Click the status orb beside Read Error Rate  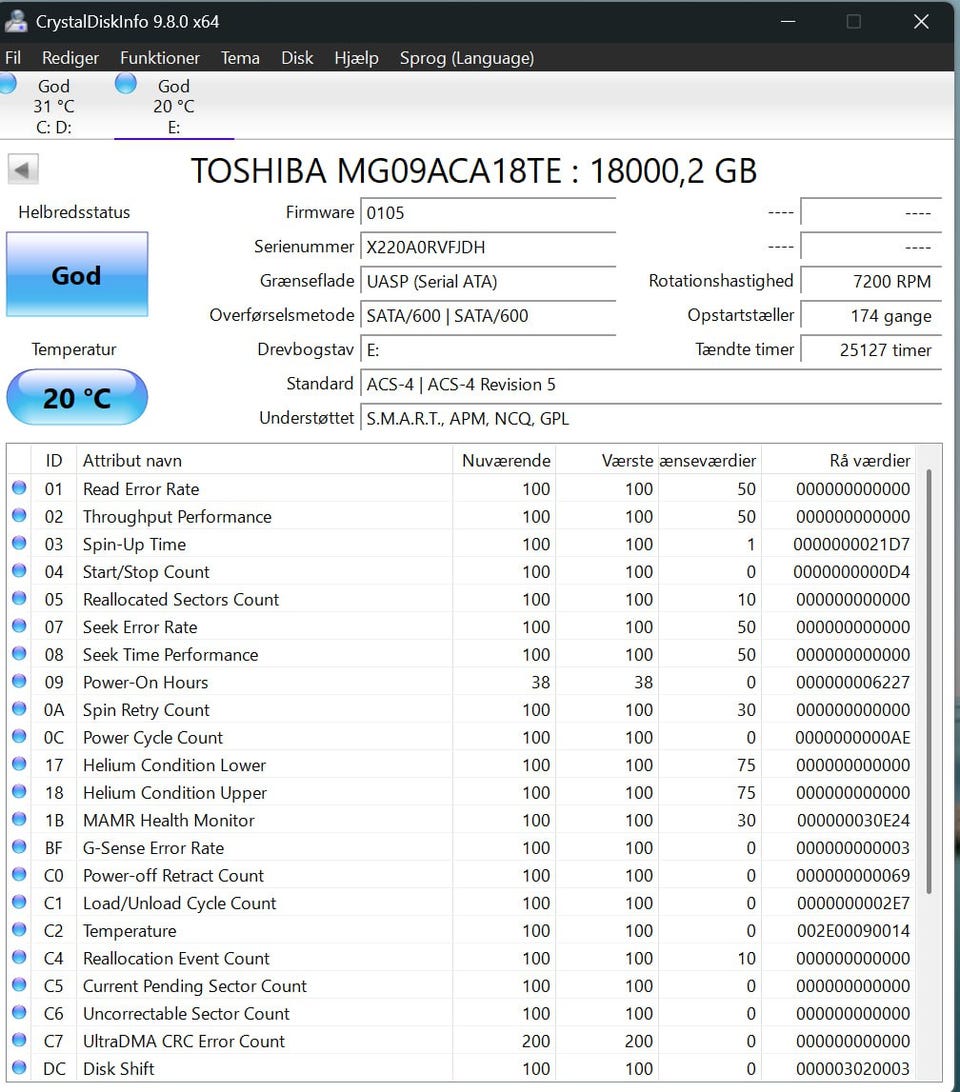(x=19, y=489)
